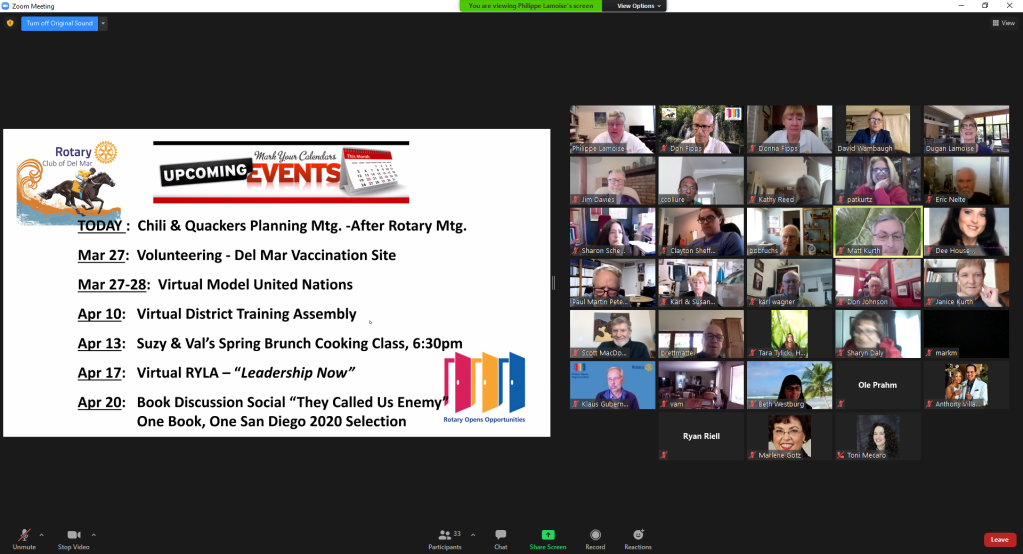Open the View Options menu
Viewport: 1023px width, 554px height.
pyautogui.click(x=638, y=6)
